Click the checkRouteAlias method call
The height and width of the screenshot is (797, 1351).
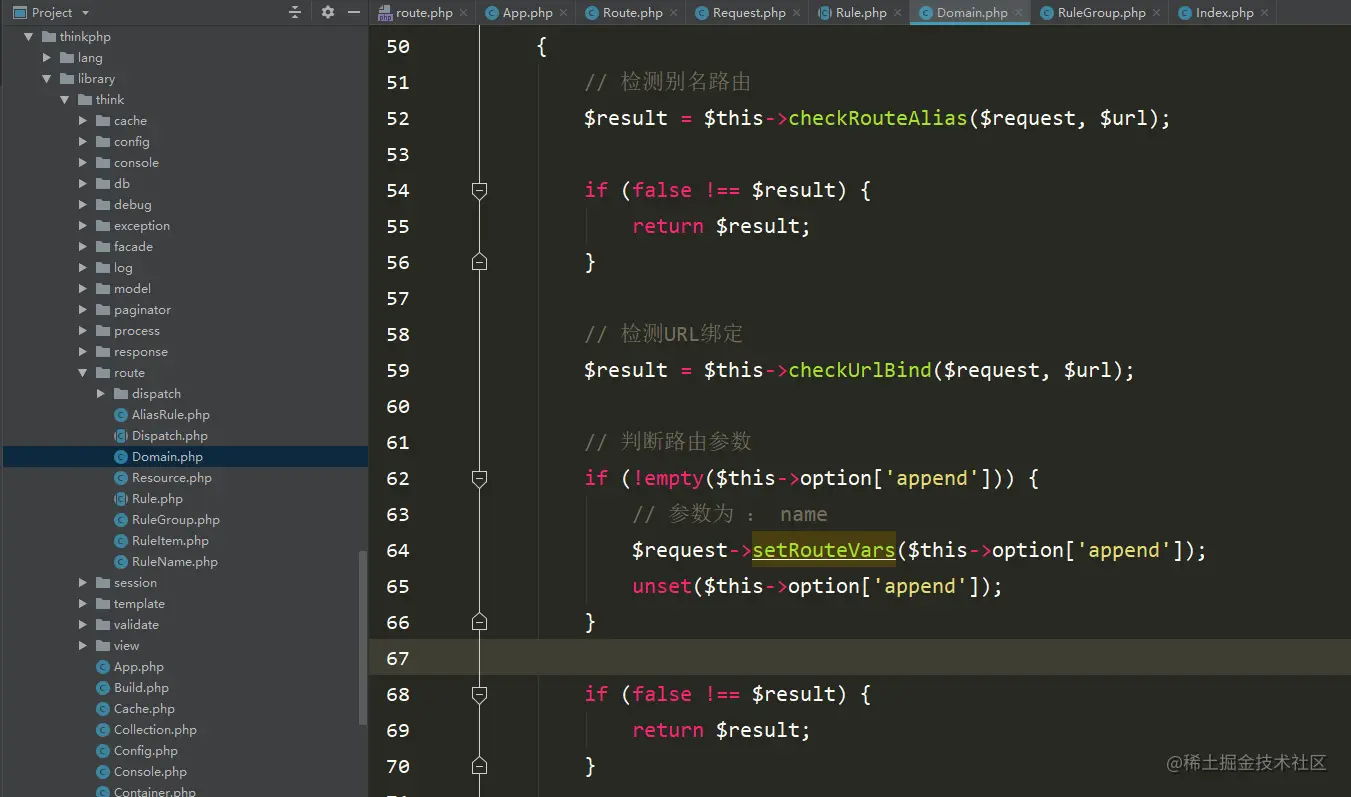[x=878, y=118]
